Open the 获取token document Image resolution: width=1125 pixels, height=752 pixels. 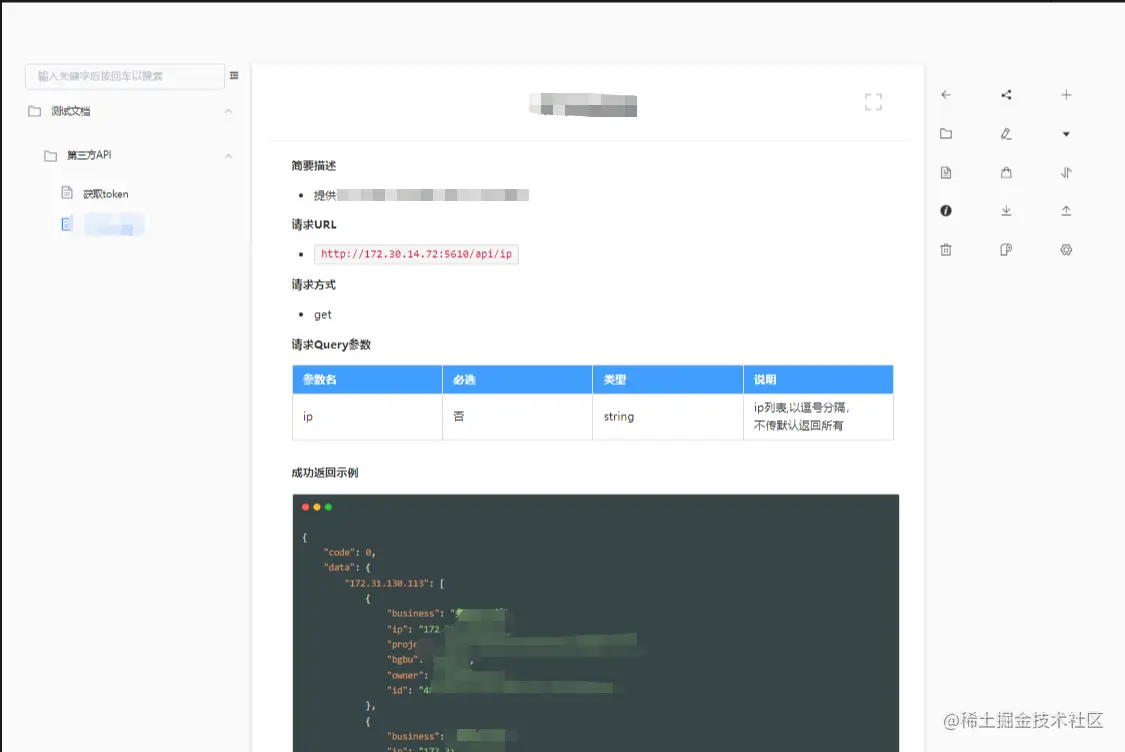105,194
